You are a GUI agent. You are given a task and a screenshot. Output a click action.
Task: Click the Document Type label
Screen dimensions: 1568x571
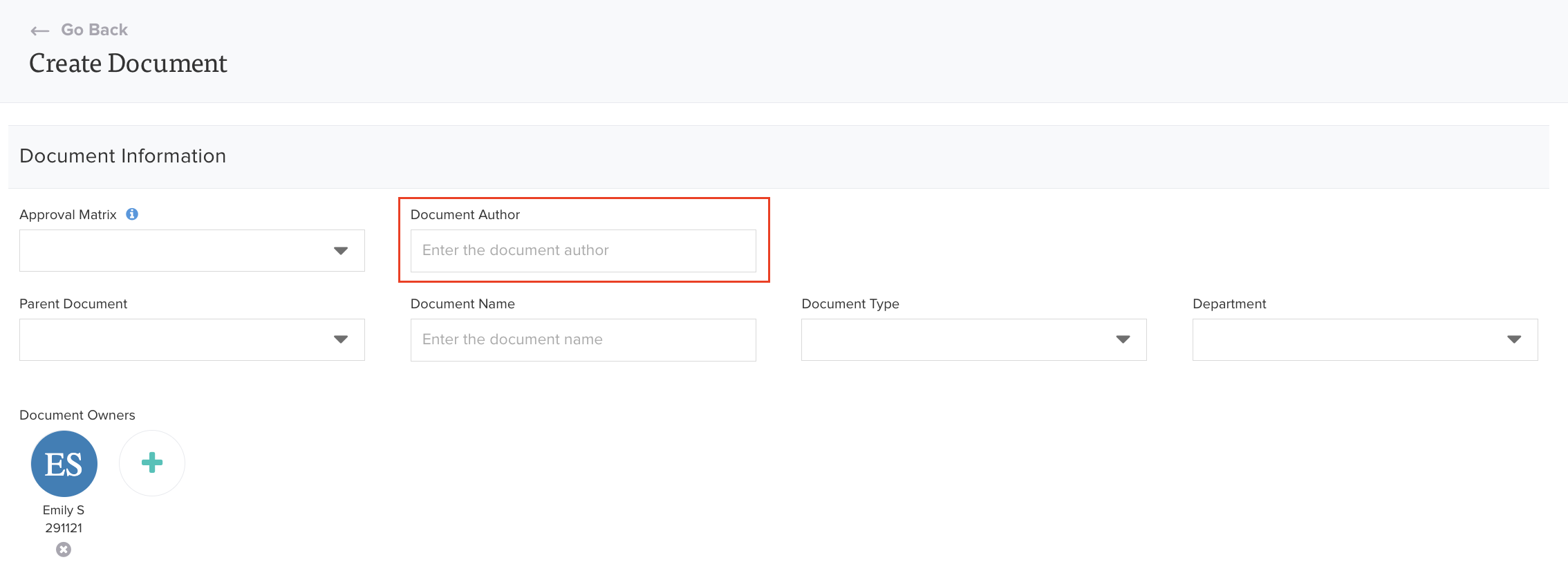[850, 303]
